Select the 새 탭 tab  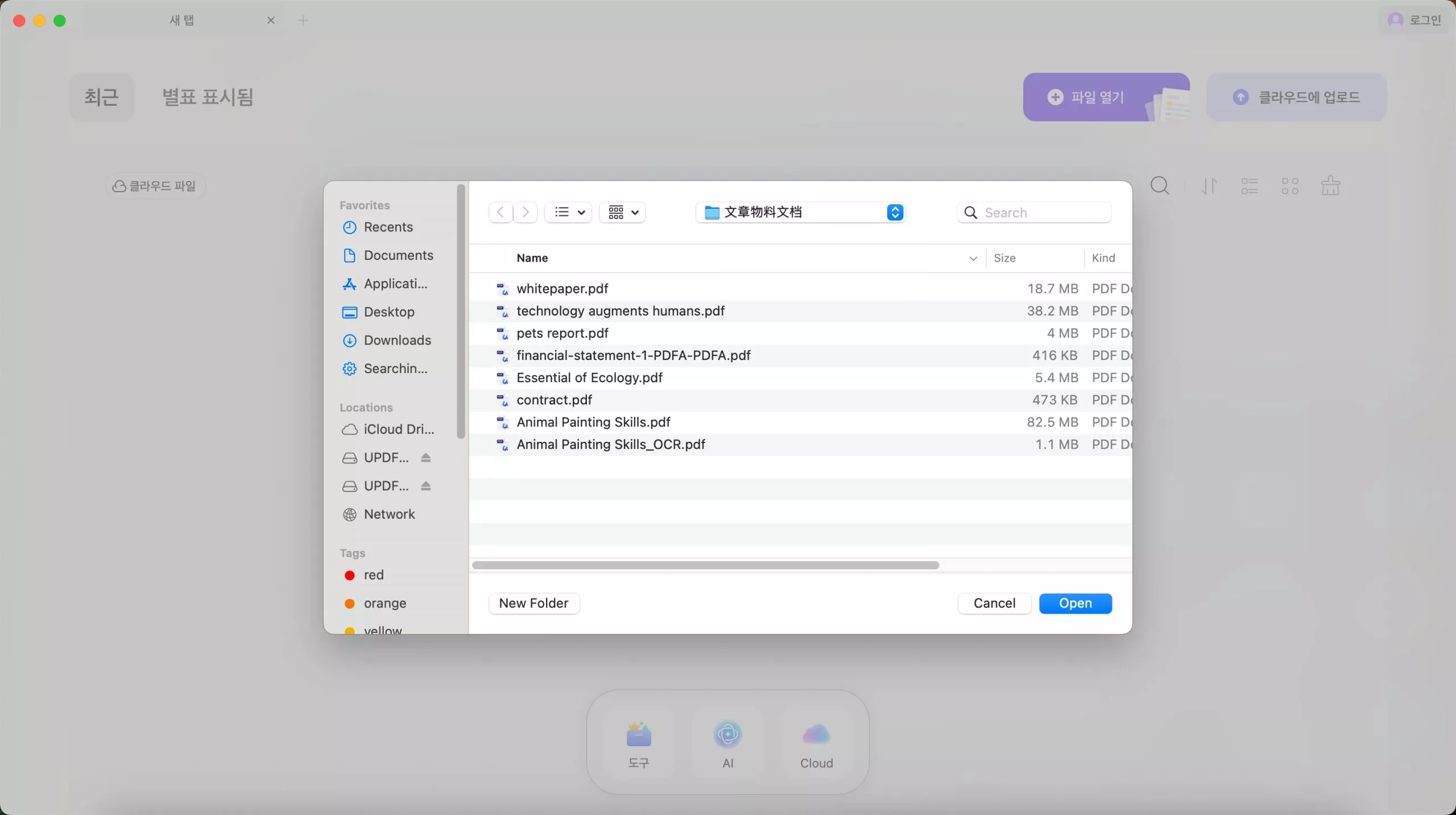(x=182, y=20)
